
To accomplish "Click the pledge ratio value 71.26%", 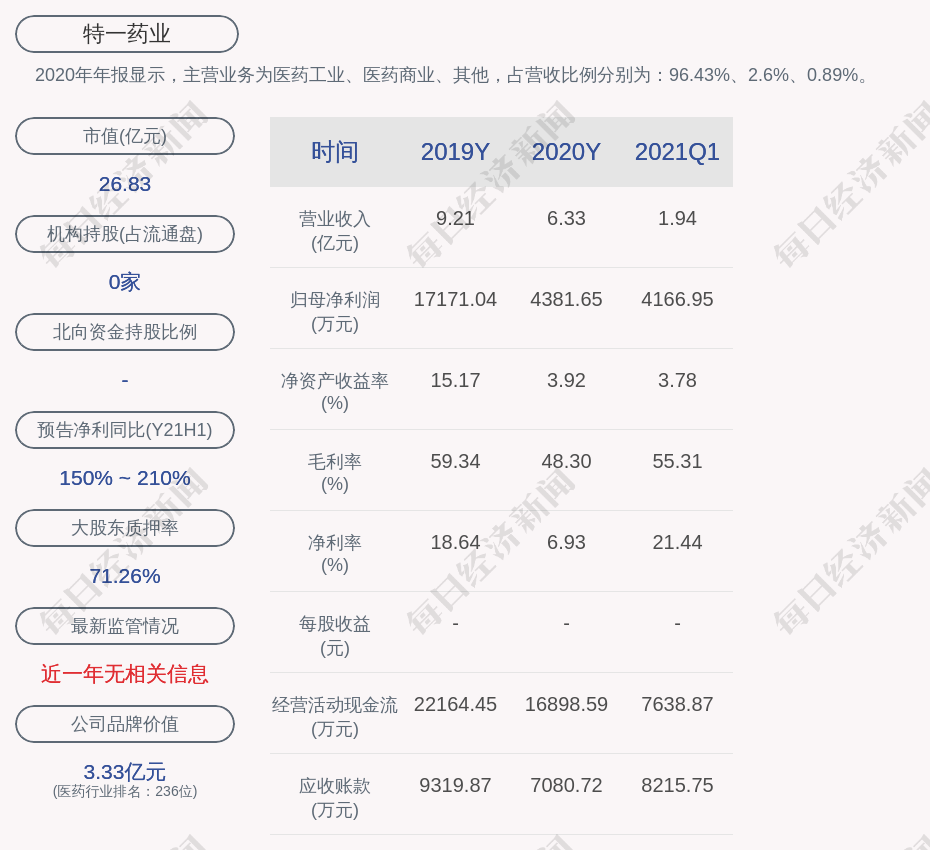I will tap(125, 575).
